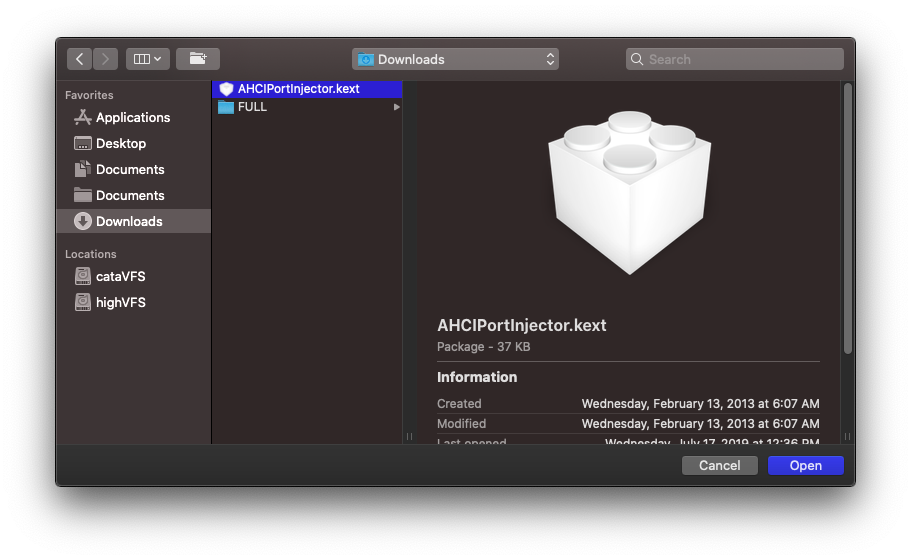Click the cataVFS drive icon
This screenshot has width=911, height=560.
pyautogui.click(x=83, y=276)
